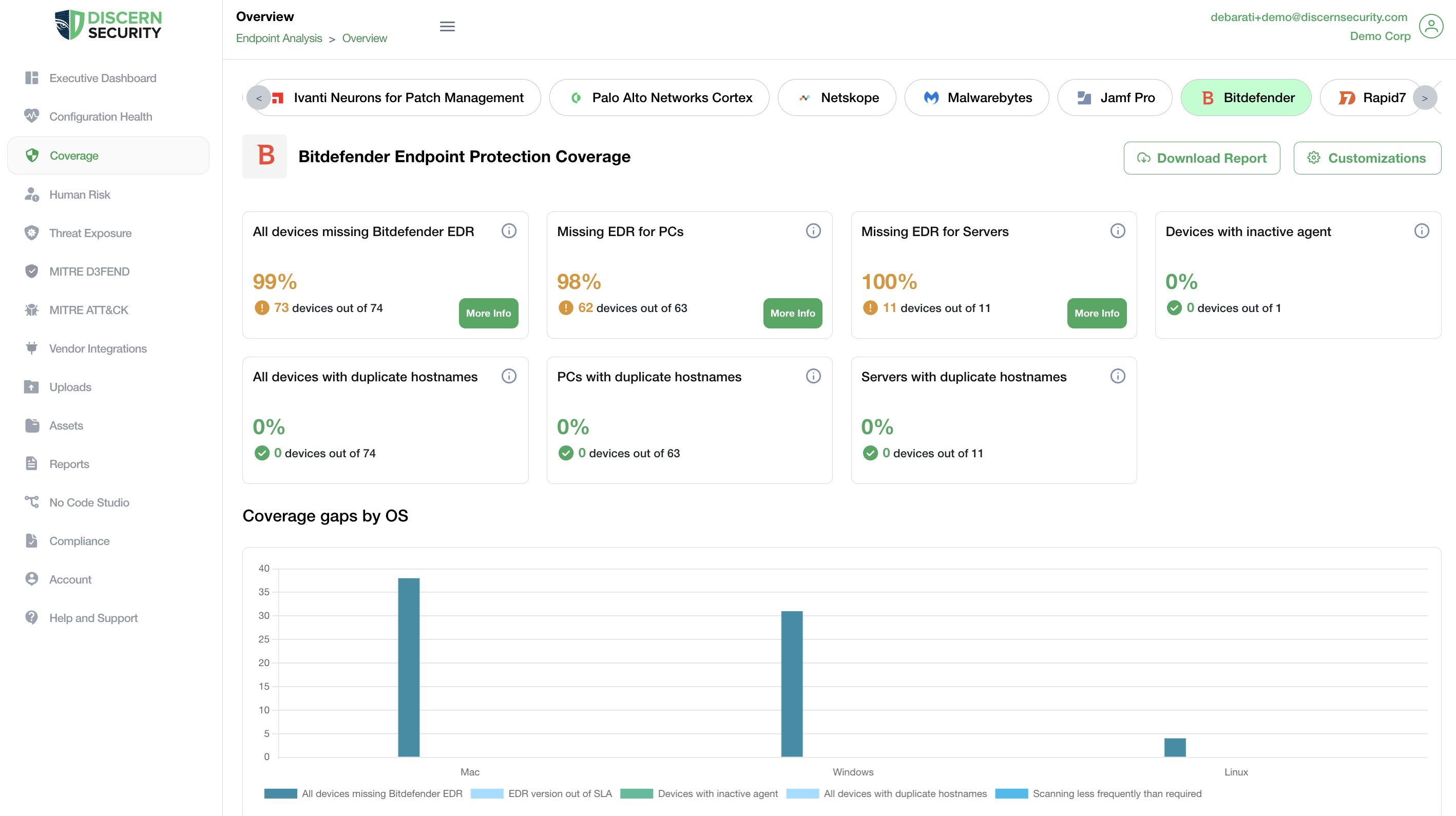Click Customizations button
1456x816 pixels.
click(1367, 157)
